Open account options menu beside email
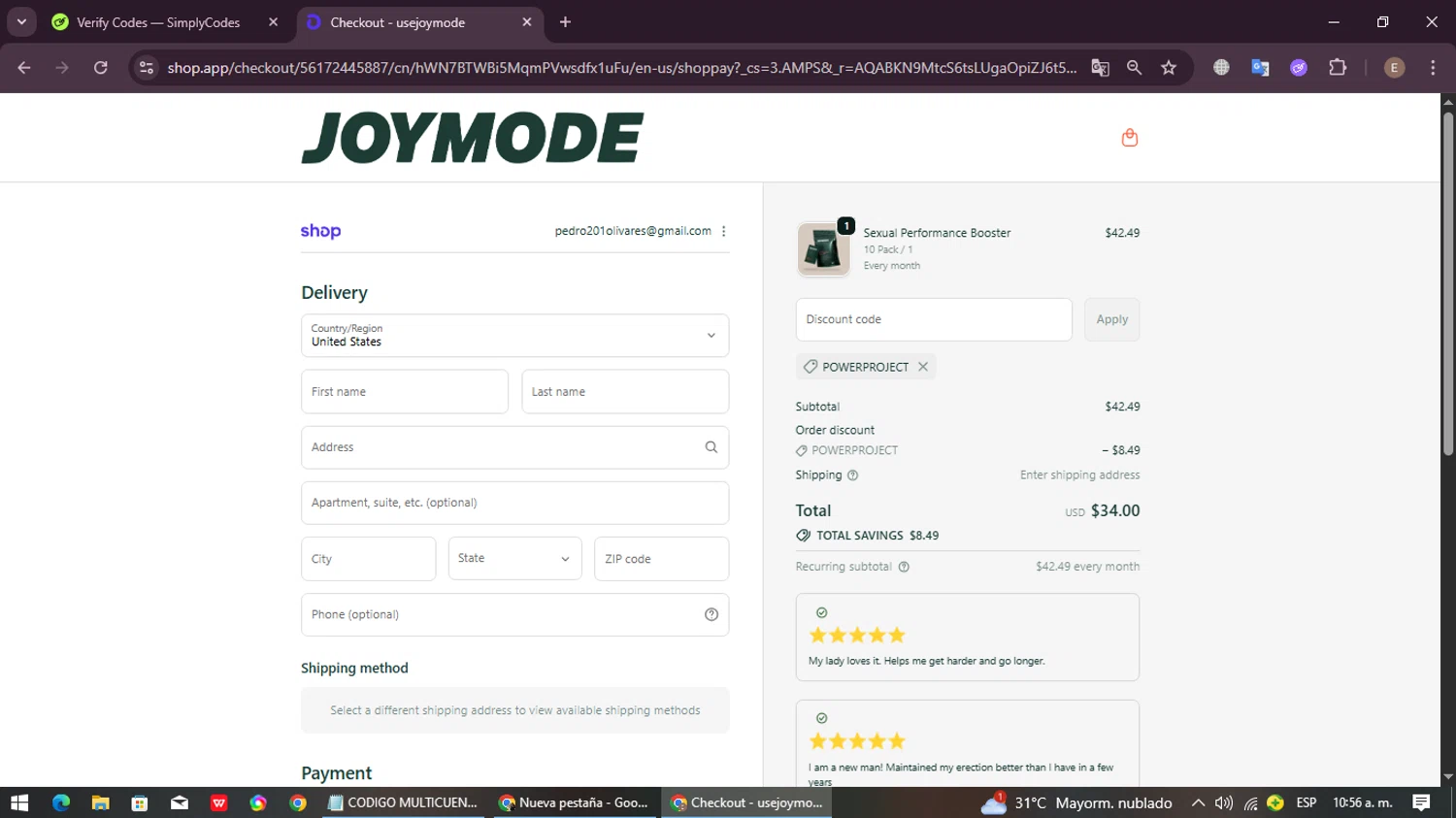The width and height of the screenshot is (1456, 818). pyautogui.click(x=724, y=231)
